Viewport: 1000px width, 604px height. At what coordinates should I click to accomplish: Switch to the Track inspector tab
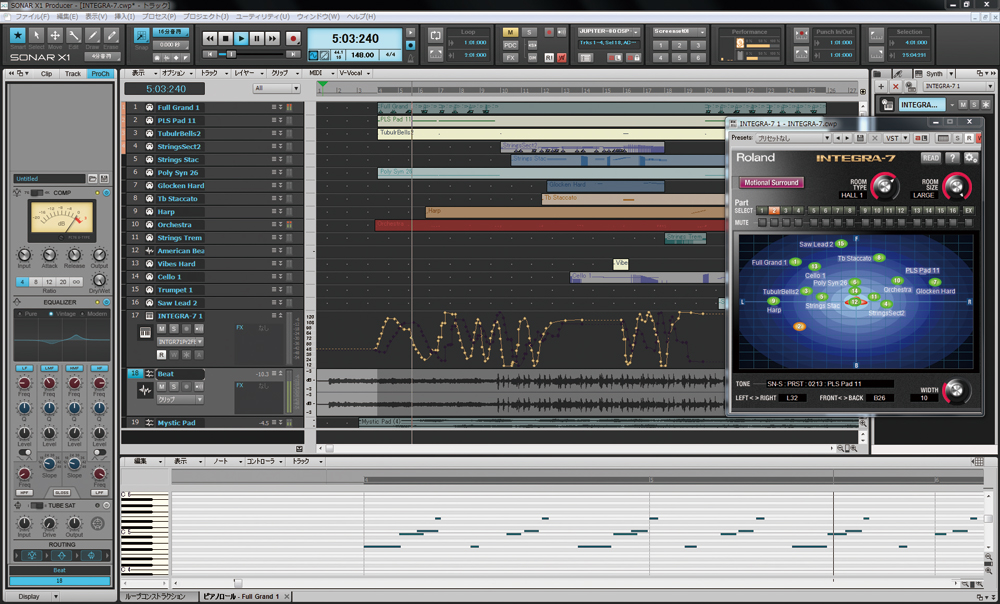(73, 73)
